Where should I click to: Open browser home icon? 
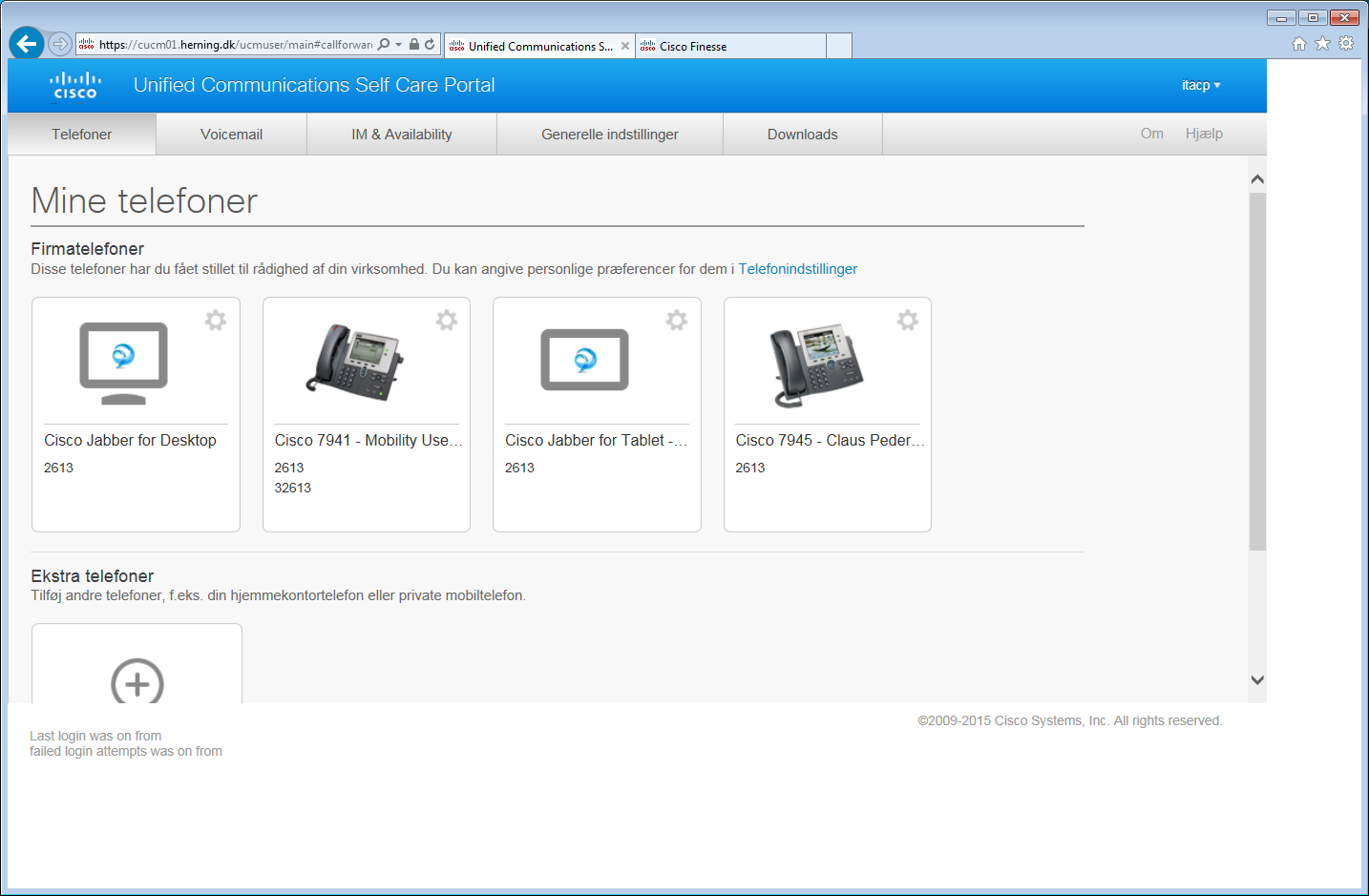(1299, 43)
